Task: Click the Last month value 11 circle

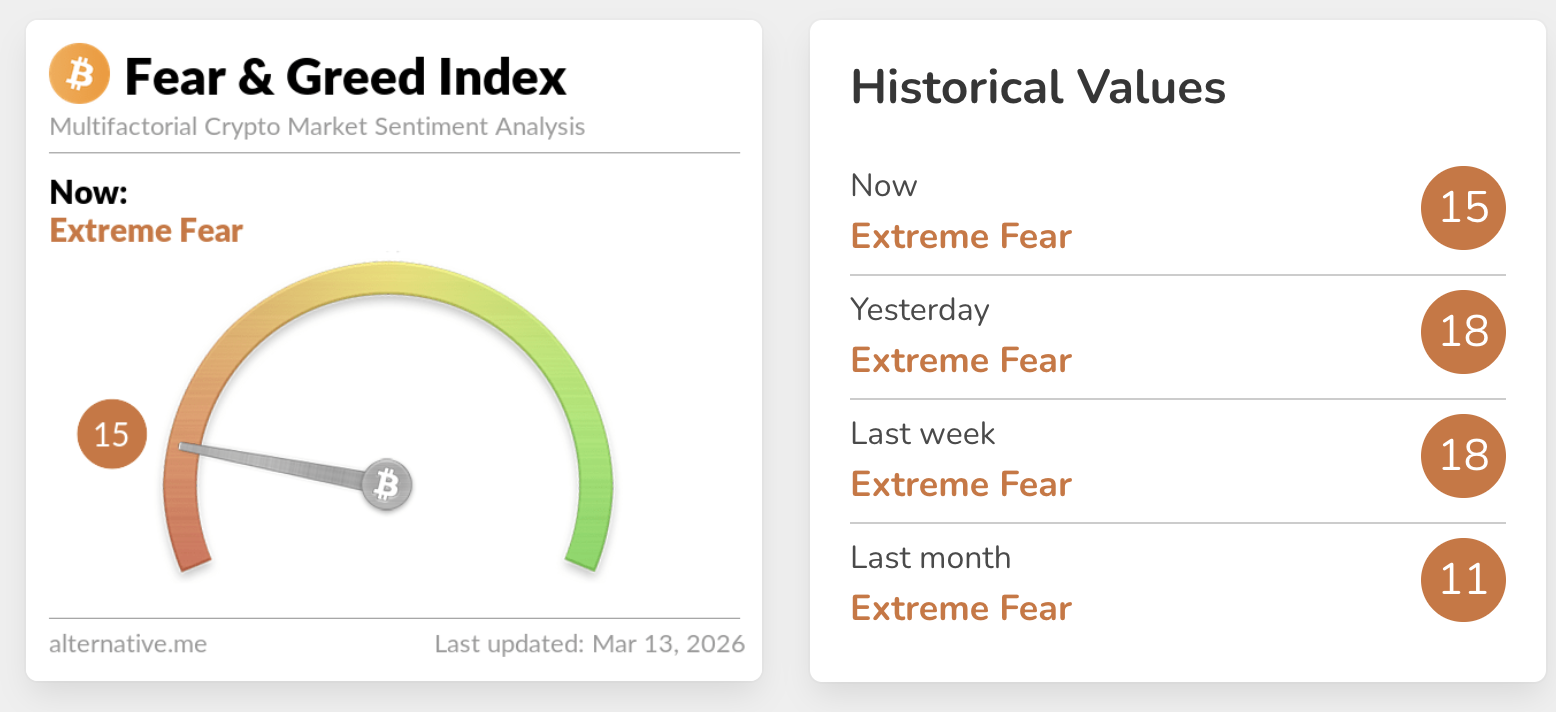Action: [1463, 580]
